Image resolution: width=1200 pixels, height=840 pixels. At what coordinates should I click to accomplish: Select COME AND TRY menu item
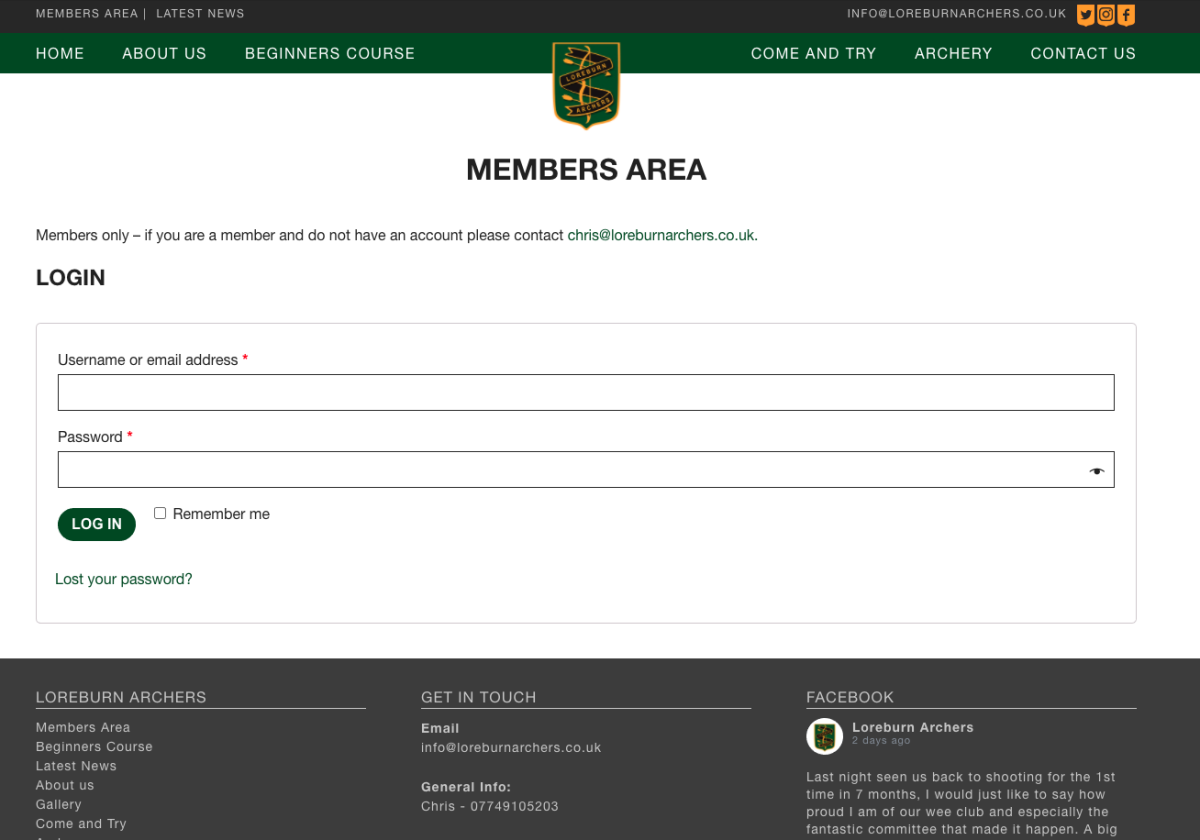[x=813, y=54]
